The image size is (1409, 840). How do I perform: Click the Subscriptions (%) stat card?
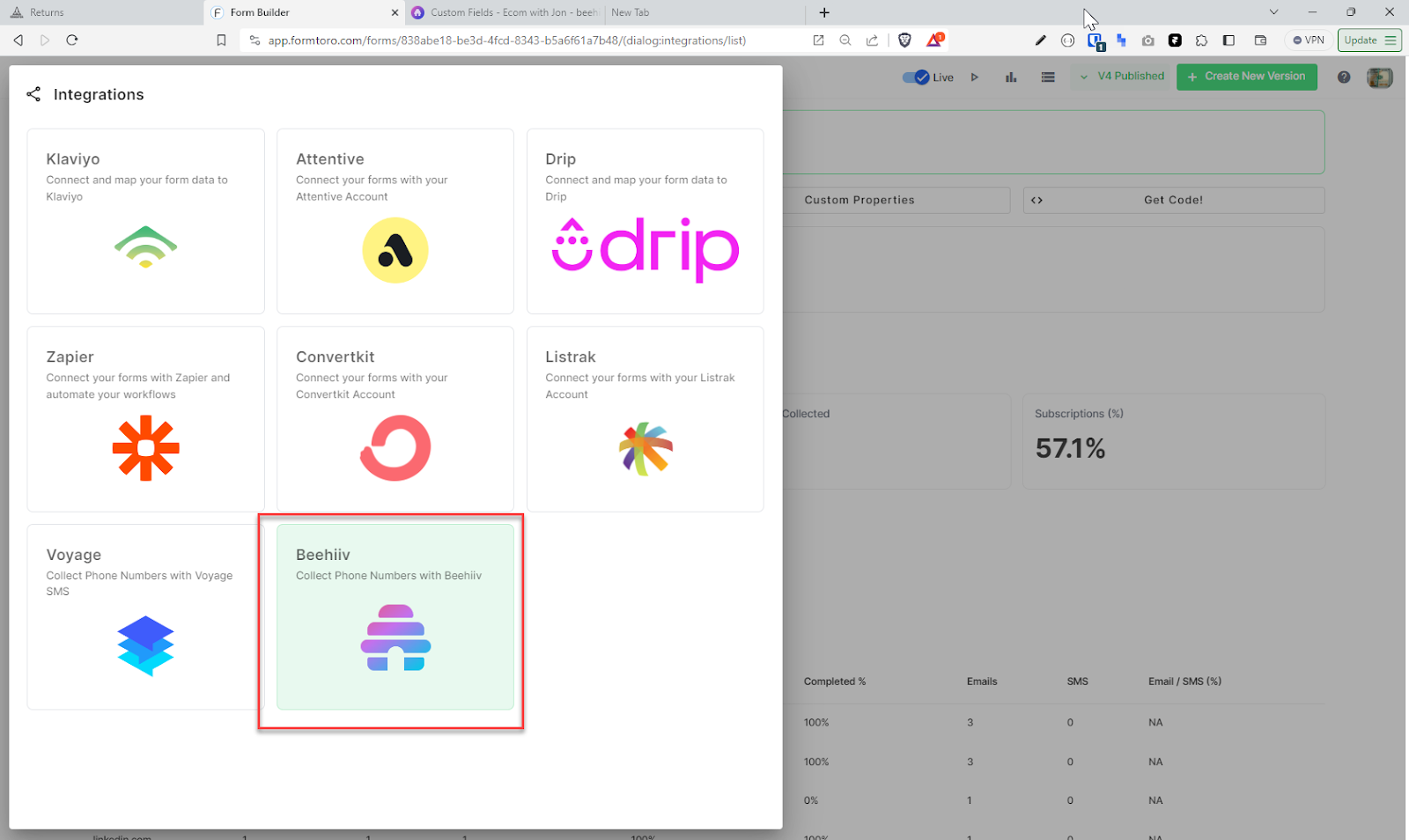(x=1174, y=441)
